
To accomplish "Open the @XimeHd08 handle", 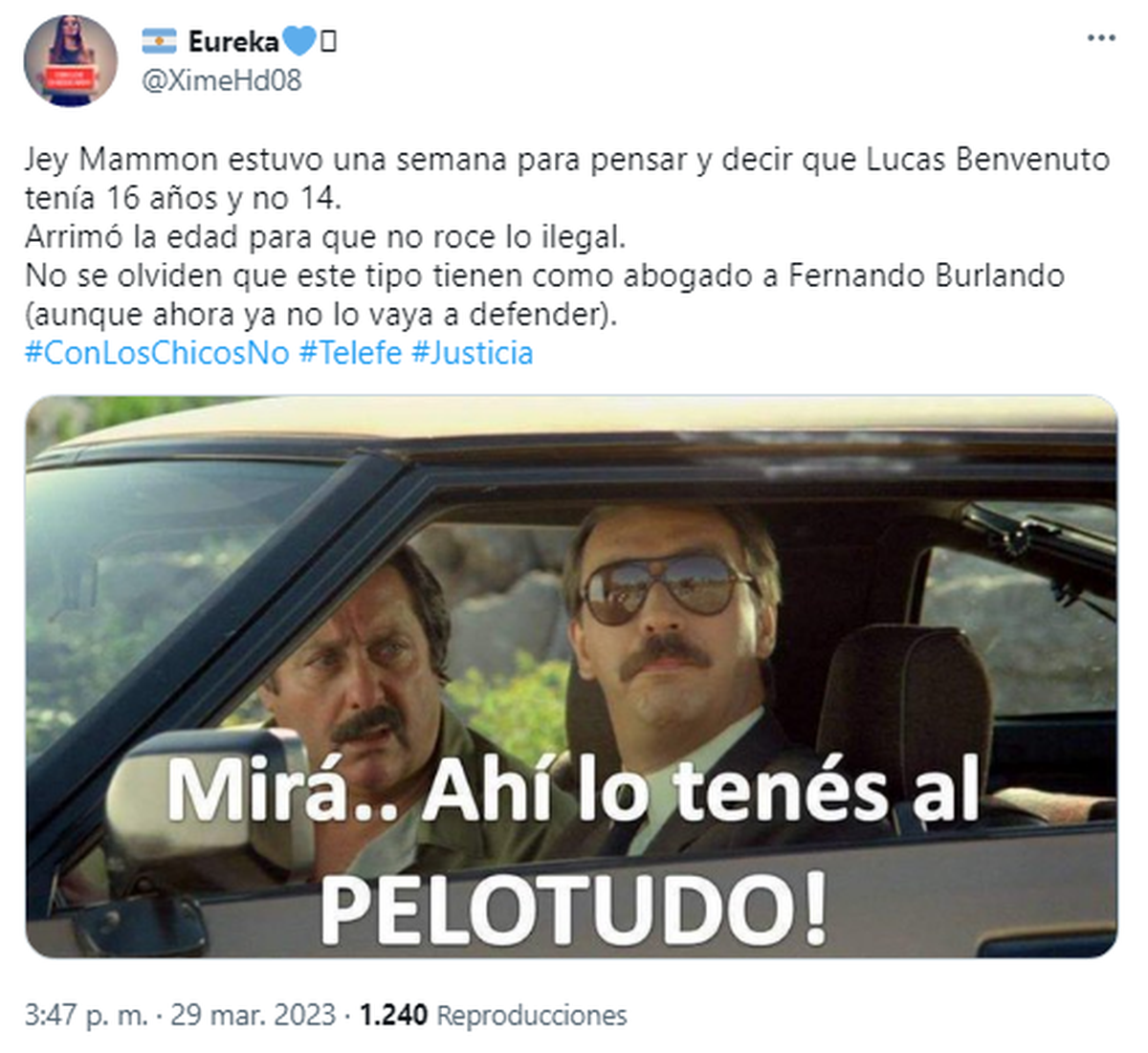I will (x=222, y=80).
